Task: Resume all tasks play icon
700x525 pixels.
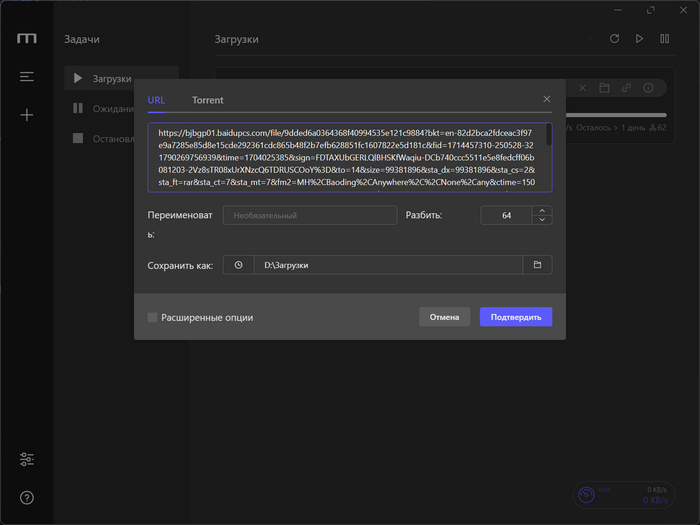Action: [639, 39]
